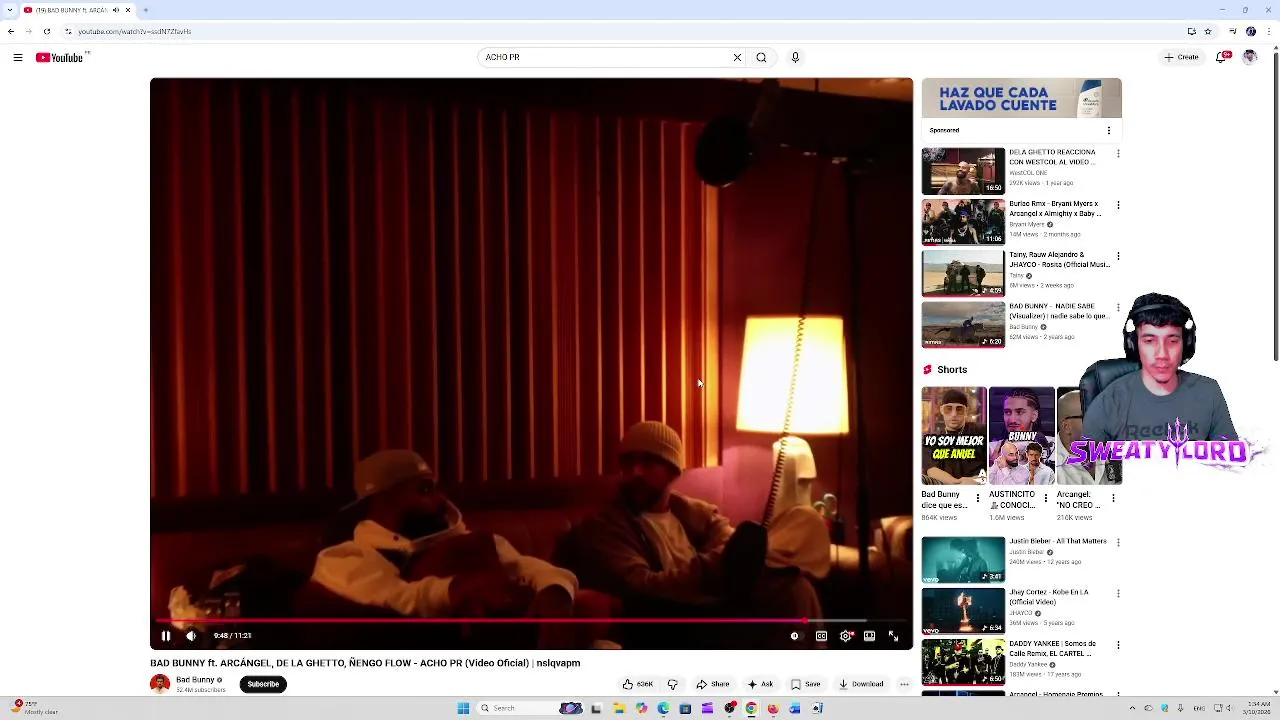Click the HAZ QUE CADA LAVADO CUENTE ad
This screenshot has height=720, width=1280.
coord(1021,98)
